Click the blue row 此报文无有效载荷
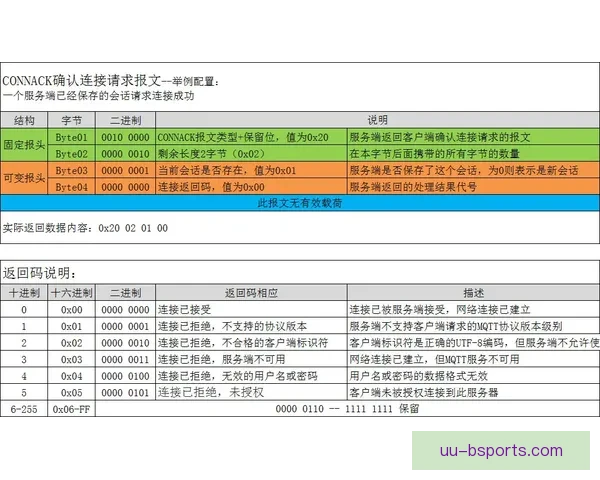 pos(300,203)
